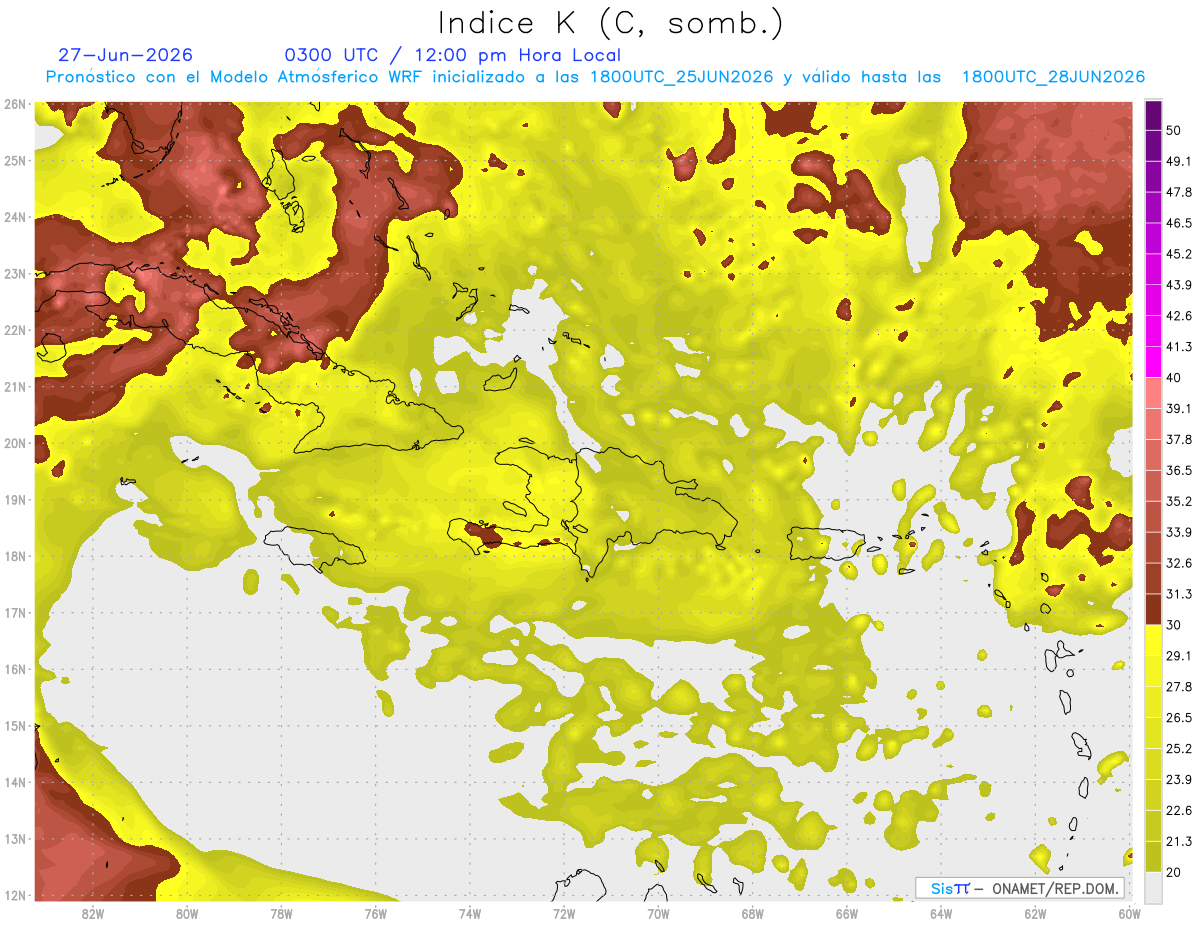1200x927 pixels.
Task: Click the colorbar value "27.8"
Action: (1179, 687)
